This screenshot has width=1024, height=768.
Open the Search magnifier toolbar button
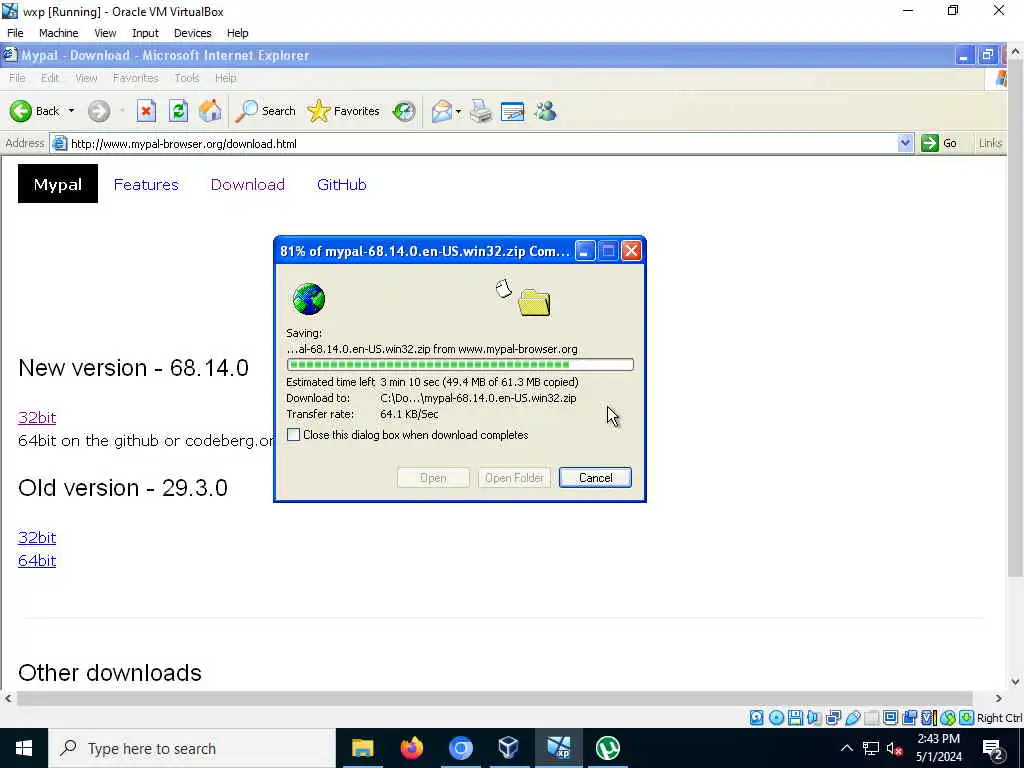point(266,111)
